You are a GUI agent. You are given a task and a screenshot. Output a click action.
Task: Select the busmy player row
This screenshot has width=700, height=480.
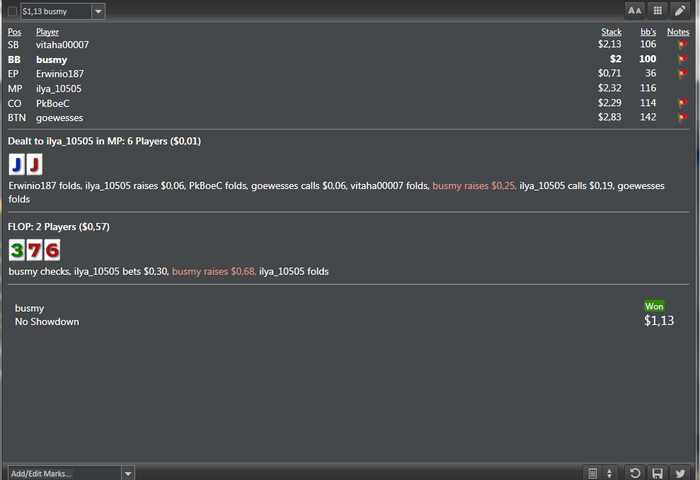coord(348,59)
